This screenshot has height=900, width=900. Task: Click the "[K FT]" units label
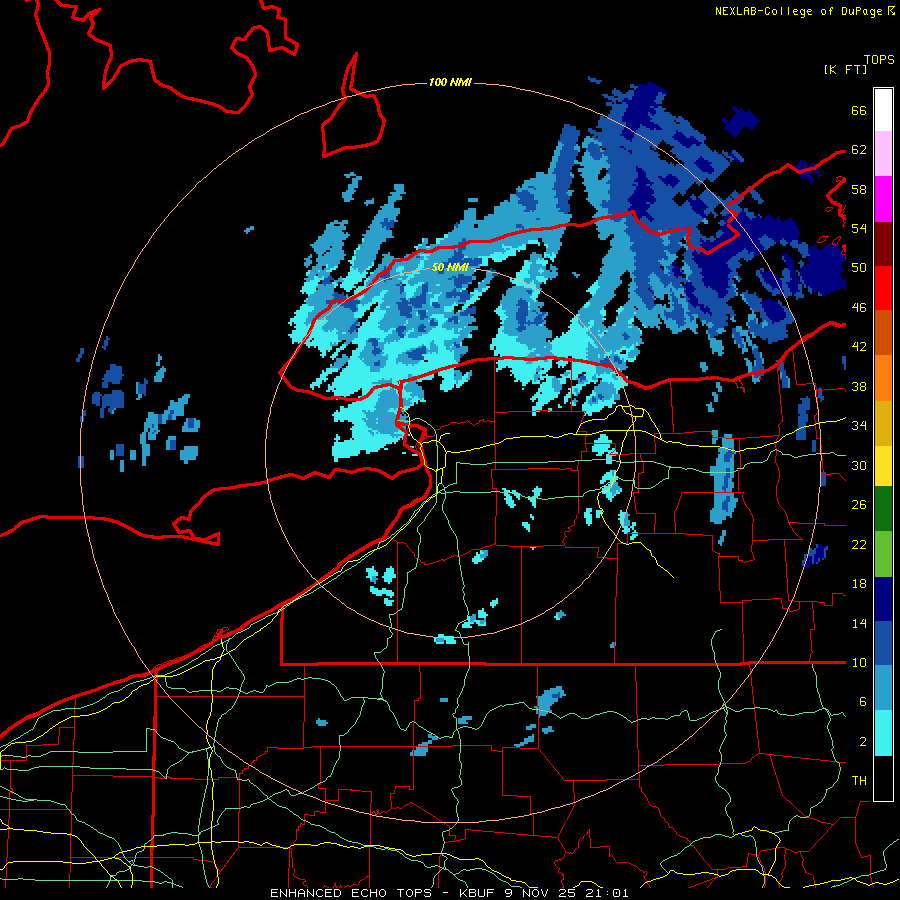845,69
